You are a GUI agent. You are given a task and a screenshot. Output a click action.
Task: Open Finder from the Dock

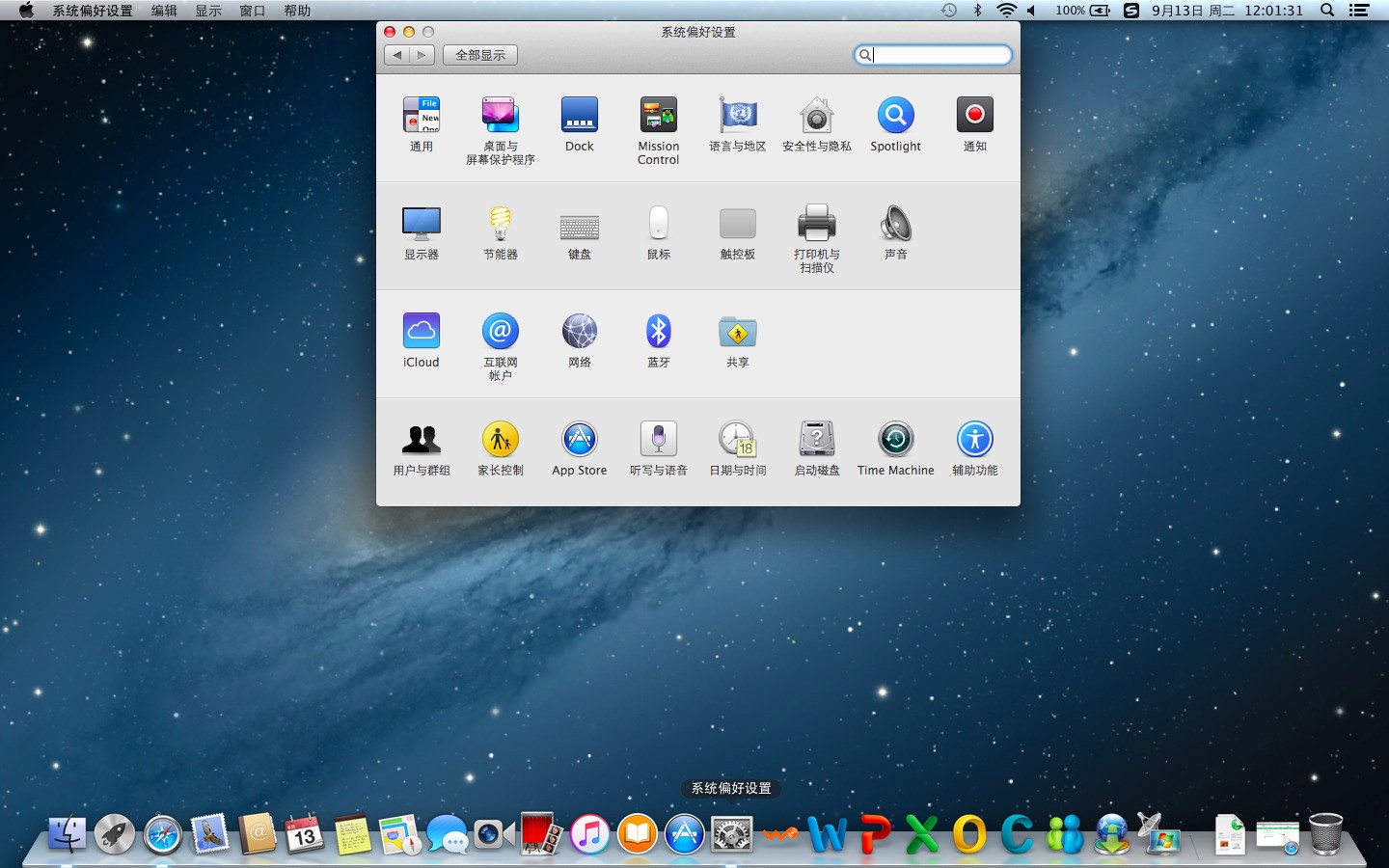(x=67, y=834)
